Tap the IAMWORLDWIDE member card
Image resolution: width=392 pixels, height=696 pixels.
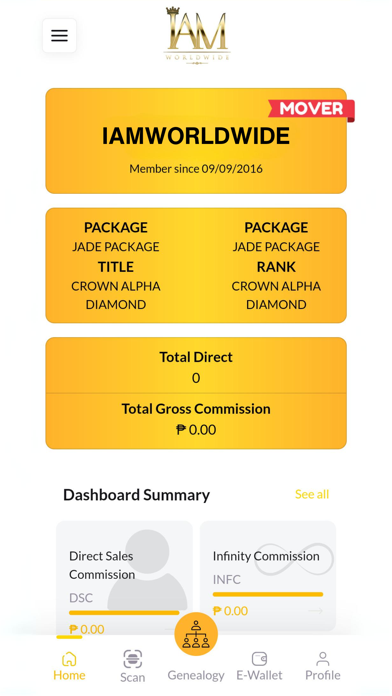coord(196,141)
